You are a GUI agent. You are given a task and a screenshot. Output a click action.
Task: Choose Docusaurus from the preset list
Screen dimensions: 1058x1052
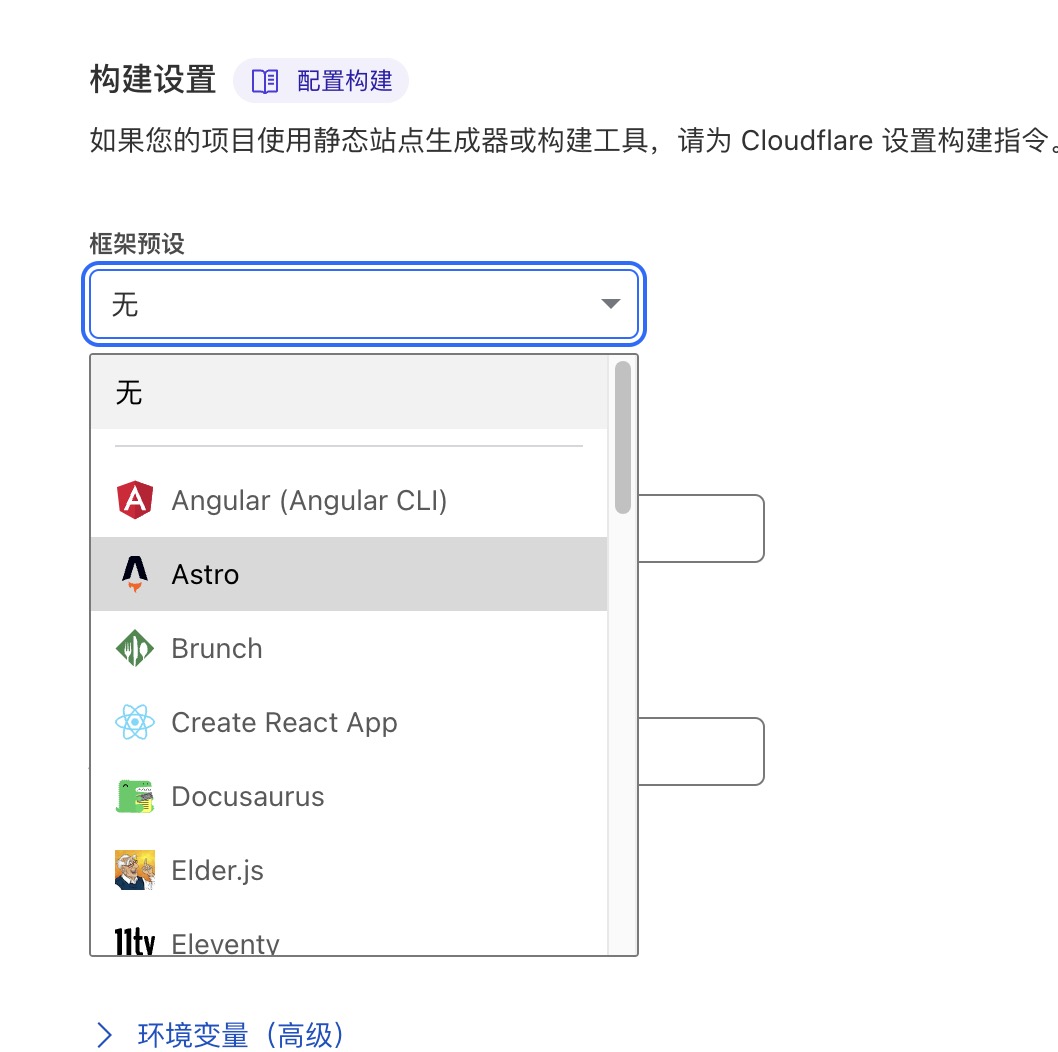point(249,796)
